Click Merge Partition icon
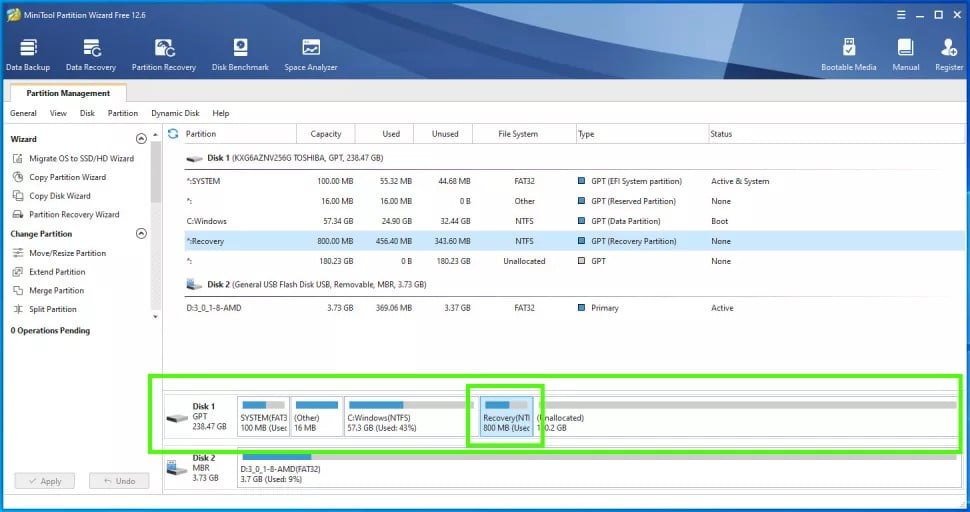970x512 pixels. pyautogui.click(x=18, y=290)
